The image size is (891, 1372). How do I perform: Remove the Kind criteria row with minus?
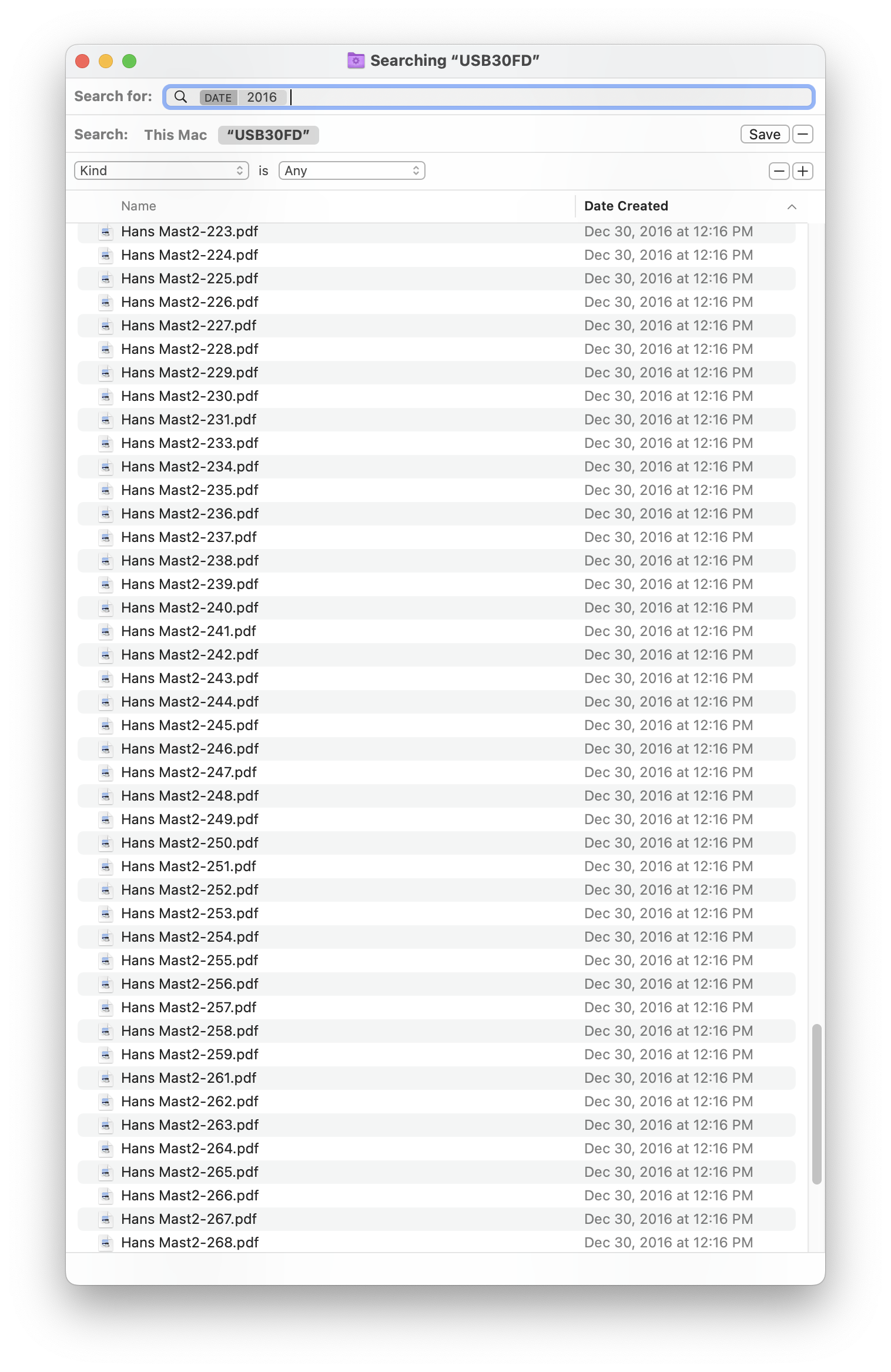point(779,171)
